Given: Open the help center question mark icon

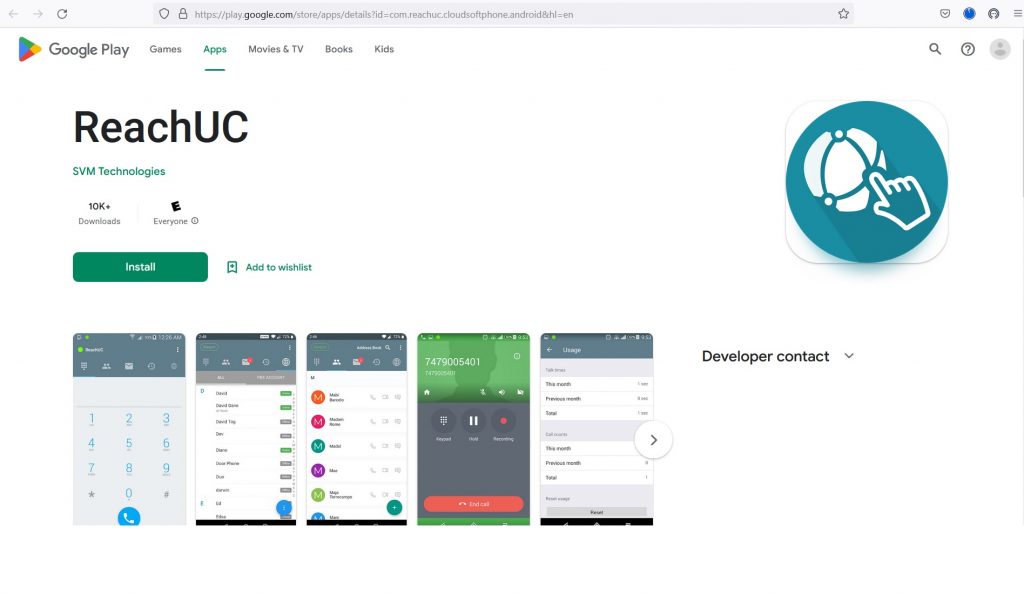Looking at the screenshot, I should tap(968, 49).
